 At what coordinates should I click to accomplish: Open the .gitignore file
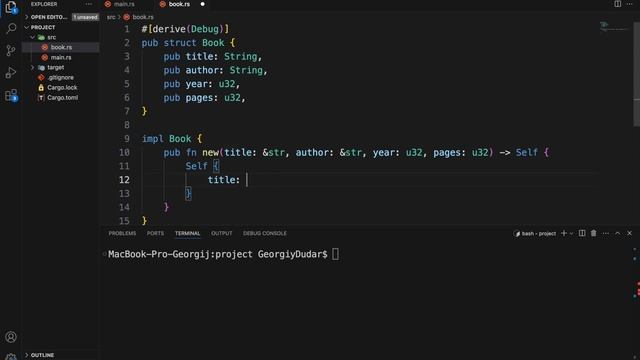pos(60,78)
